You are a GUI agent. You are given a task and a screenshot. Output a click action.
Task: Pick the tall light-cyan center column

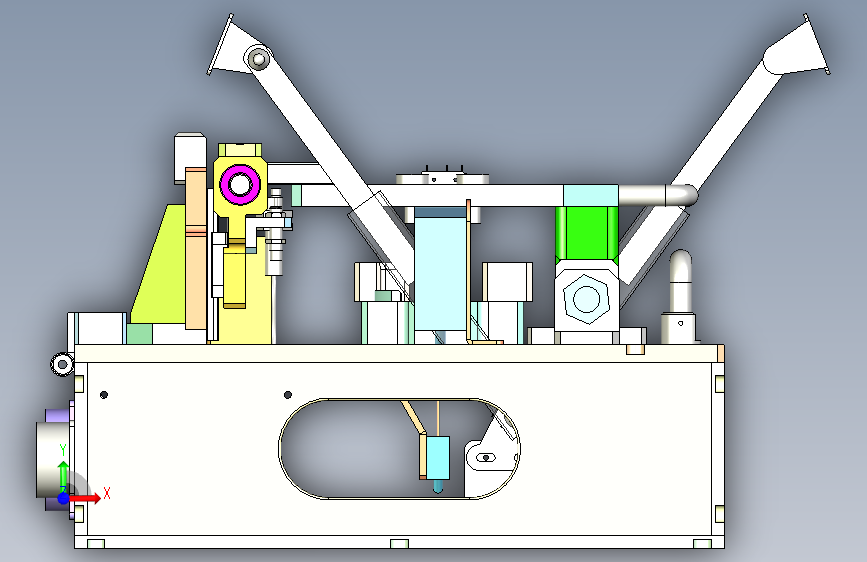coord(440,274)
